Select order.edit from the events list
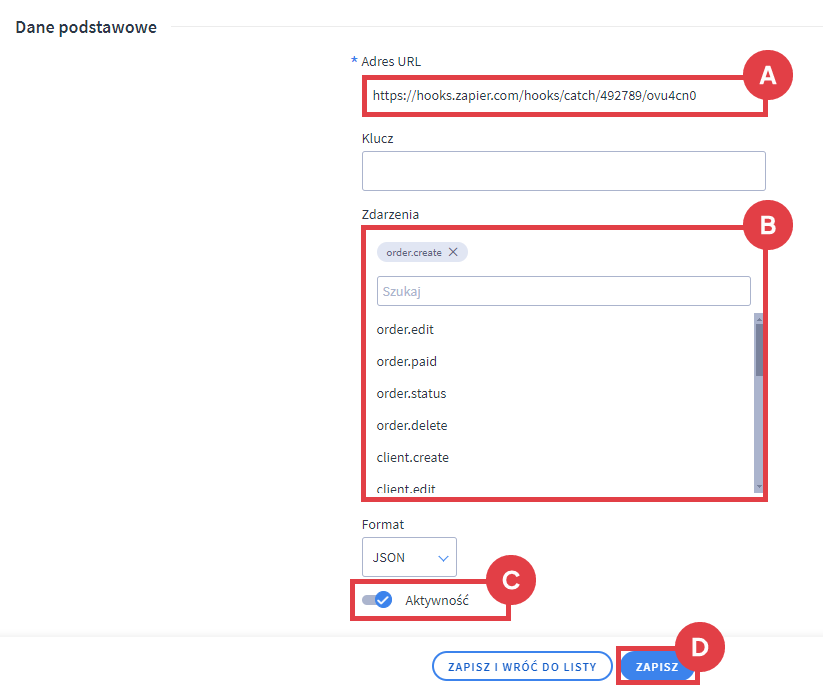The width and height of the screenshot is (823, 695). click(x=405, y=330)
